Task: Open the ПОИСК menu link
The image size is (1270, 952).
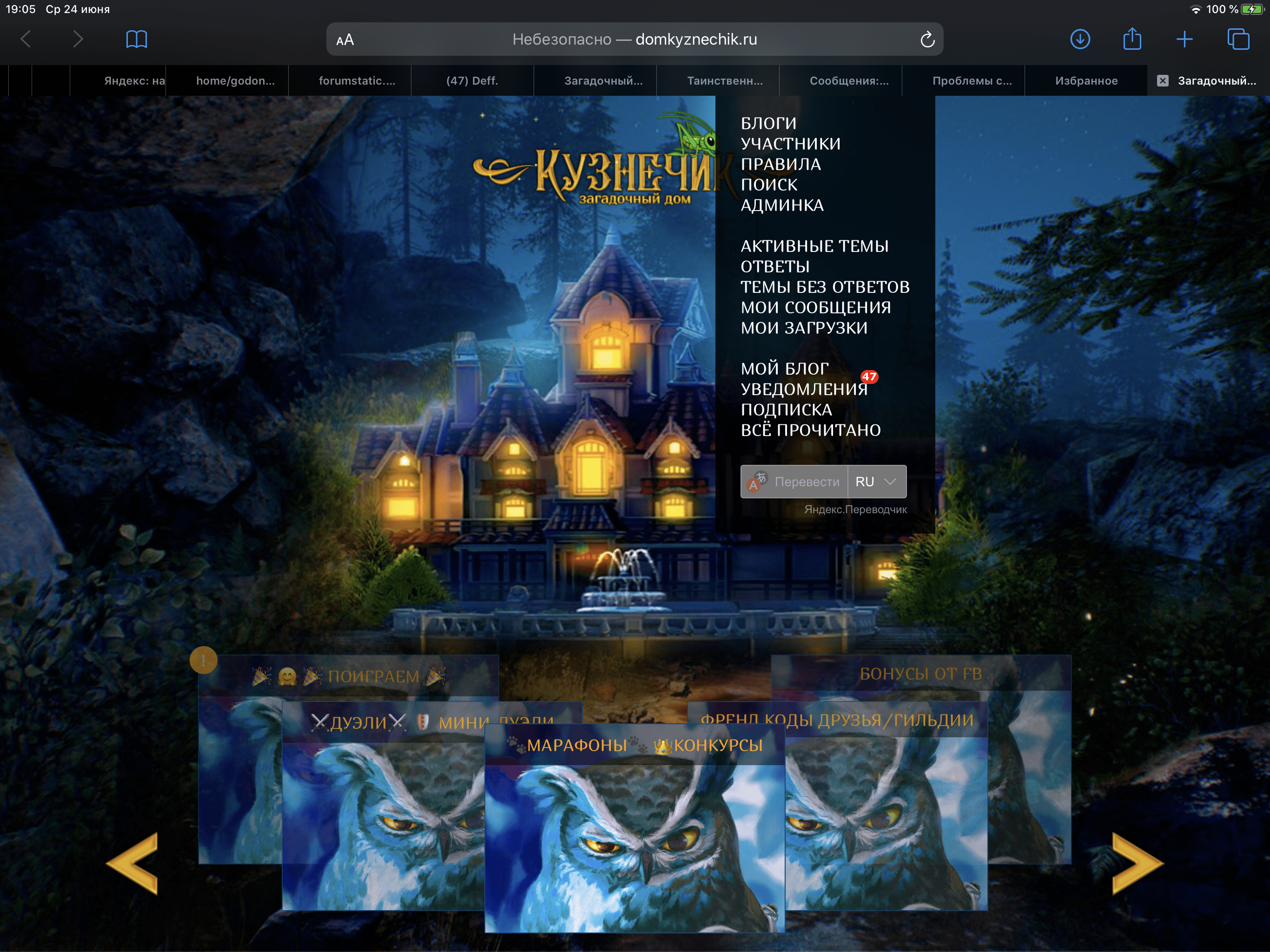Action: coord(769,185)
